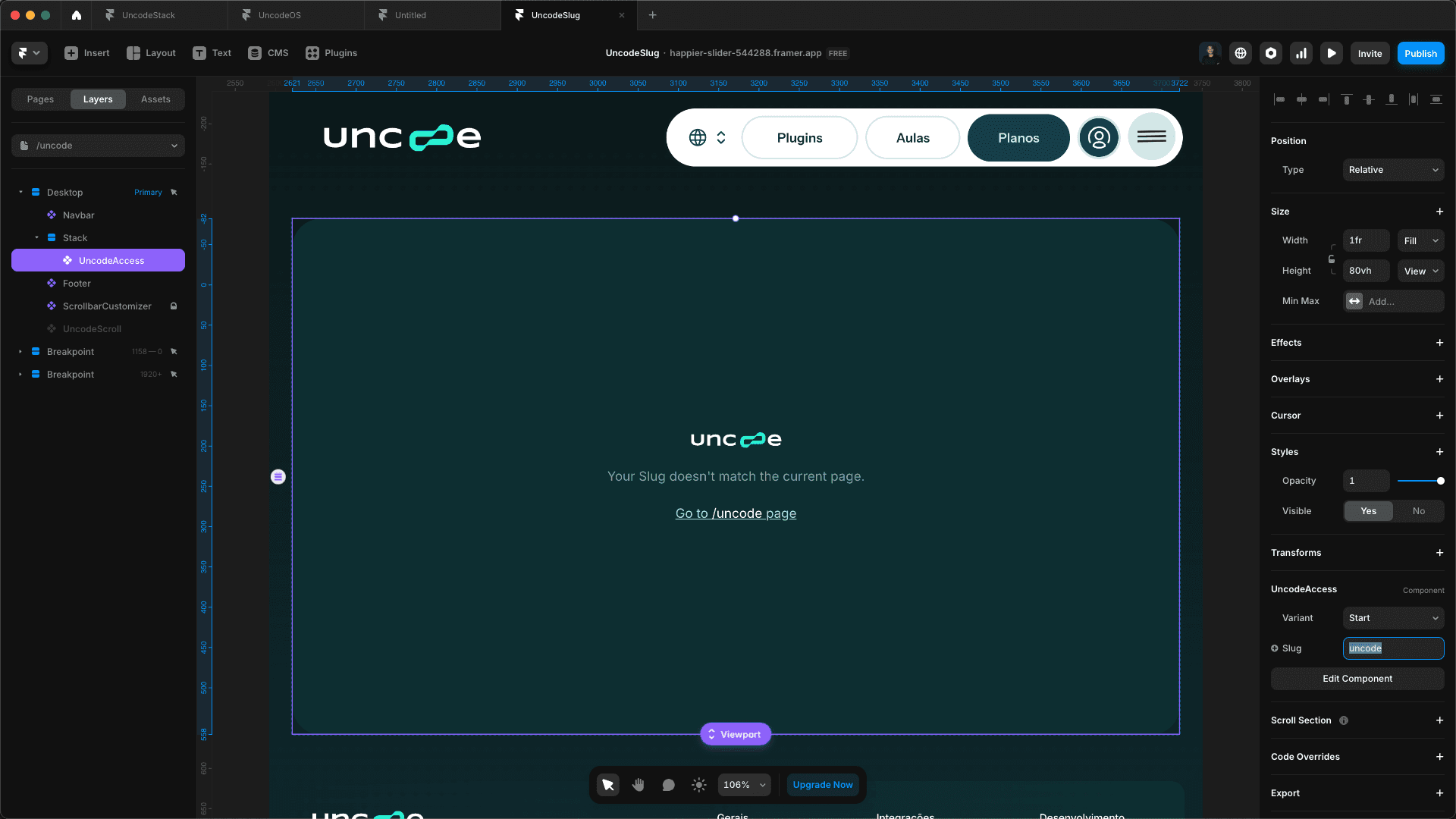Viewport: 1456px width, 819px height.
Task: Preview the site with the play button
Action: pyautogui.click(x=1332, y=53)
